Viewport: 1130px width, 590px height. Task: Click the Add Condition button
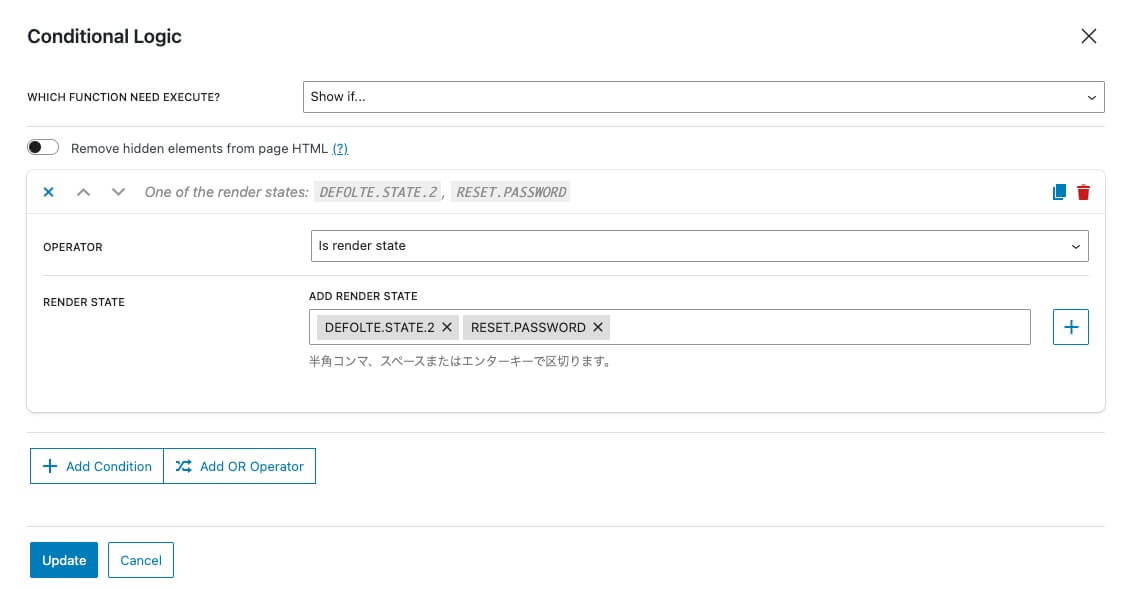point(97,466)
